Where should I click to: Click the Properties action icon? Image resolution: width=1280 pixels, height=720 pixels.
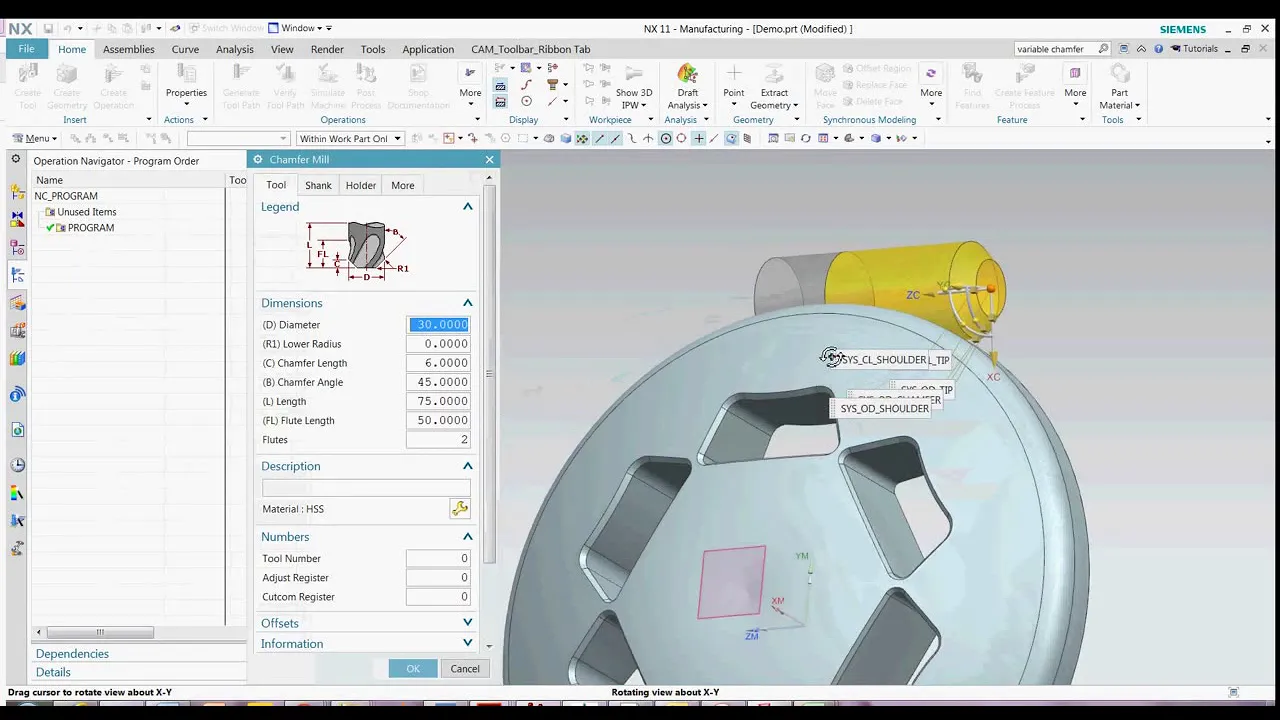click(x=186, y=74)
